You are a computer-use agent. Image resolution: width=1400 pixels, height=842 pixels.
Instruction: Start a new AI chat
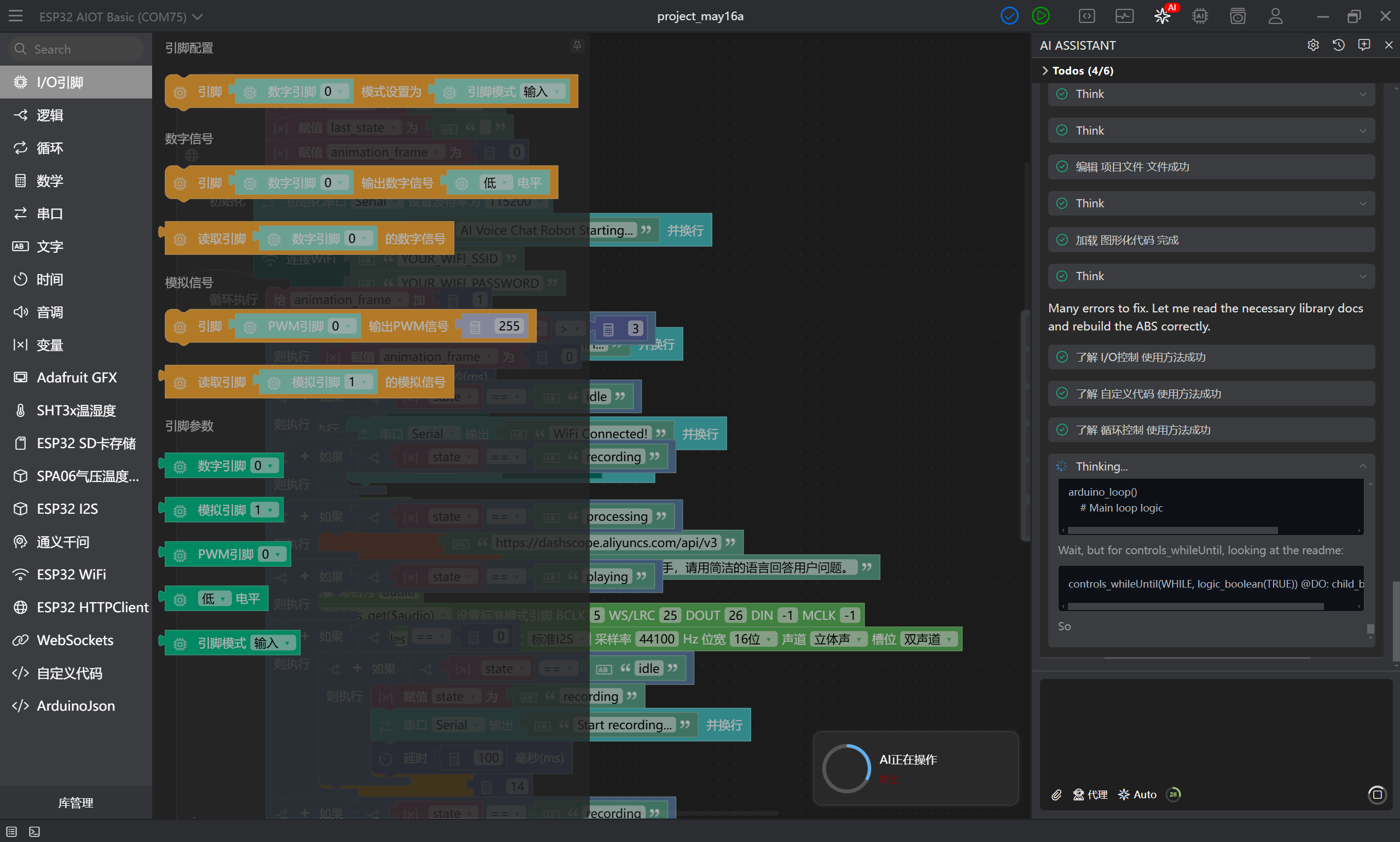point(1364,45)
